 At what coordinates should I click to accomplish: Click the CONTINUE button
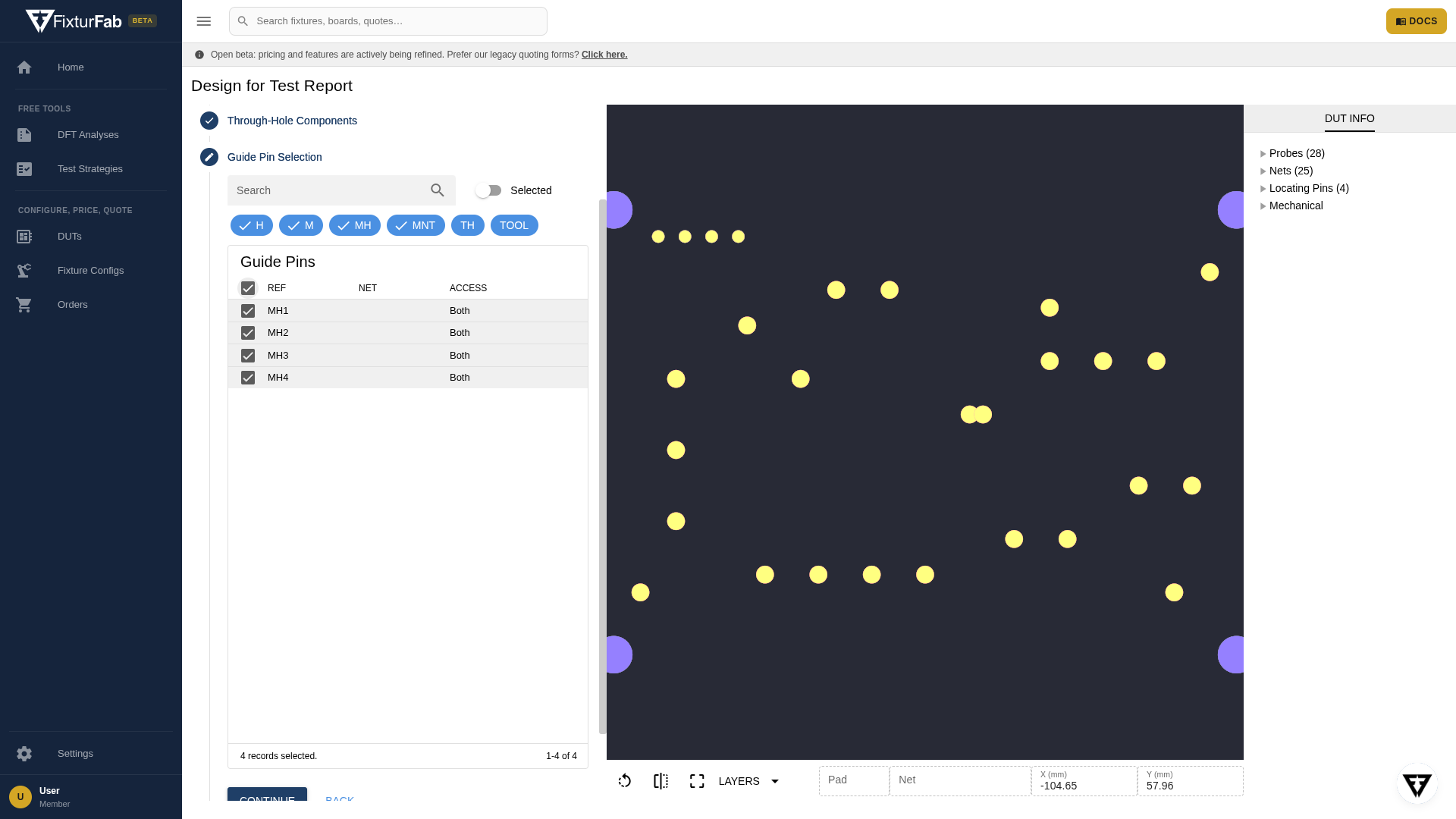pyautogui.click(x=267, y=795)
